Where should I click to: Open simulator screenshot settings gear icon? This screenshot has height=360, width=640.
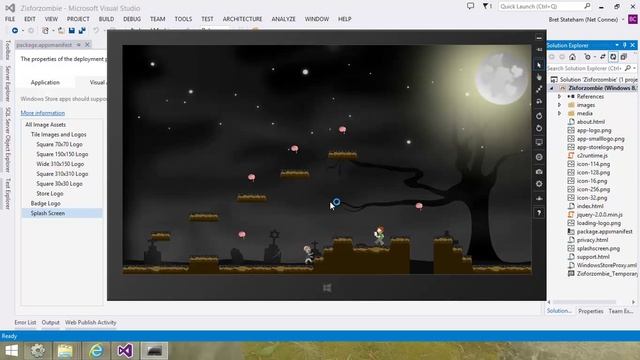click(x=539, y=184)
